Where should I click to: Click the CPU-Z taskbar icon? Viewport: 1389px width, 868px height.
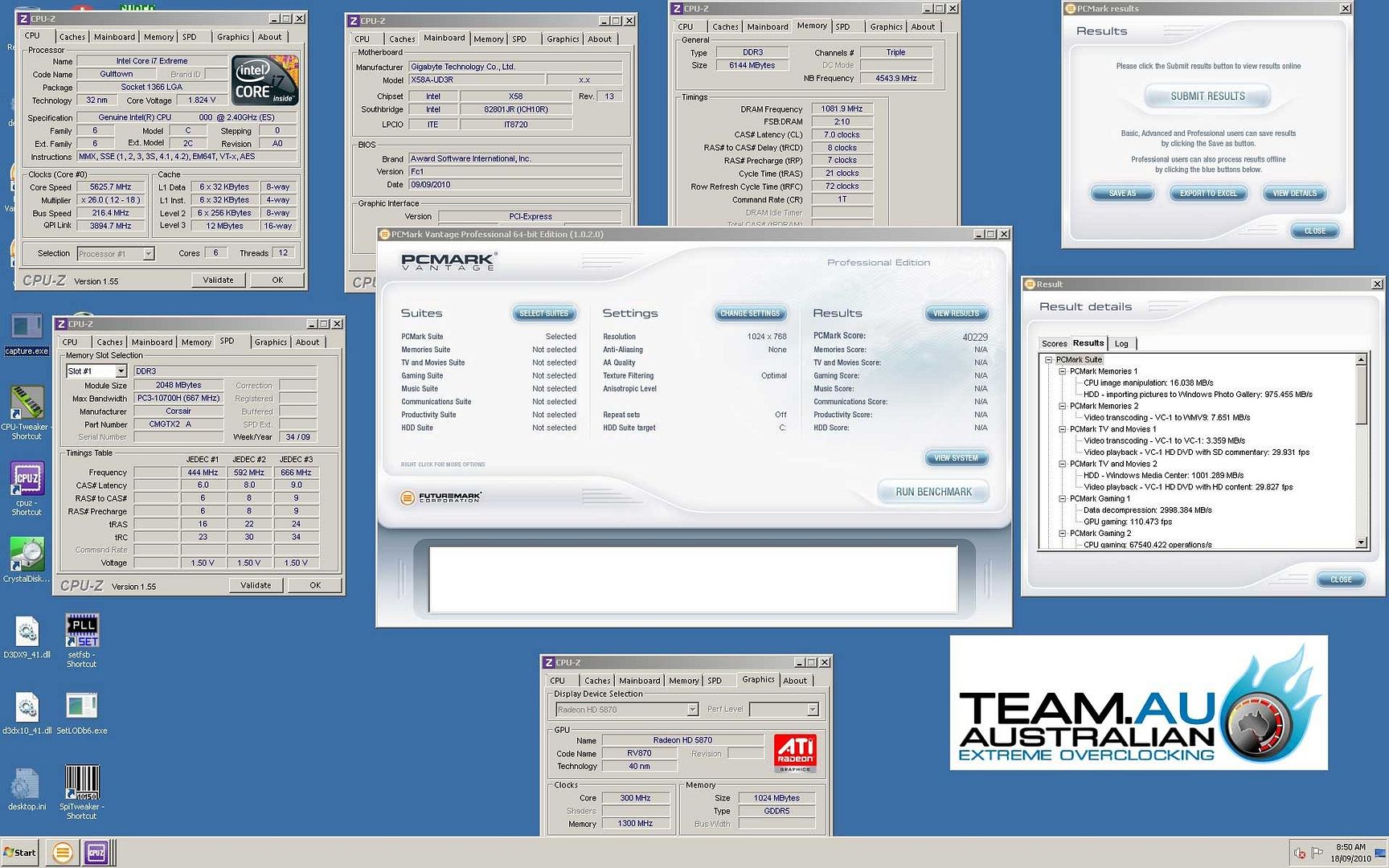[96, 852]
